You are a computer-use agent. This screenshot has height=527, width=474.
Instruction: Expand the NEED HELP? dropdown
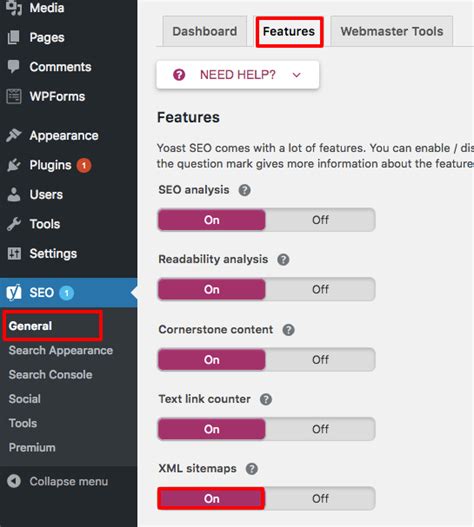[x=238, y=75]
